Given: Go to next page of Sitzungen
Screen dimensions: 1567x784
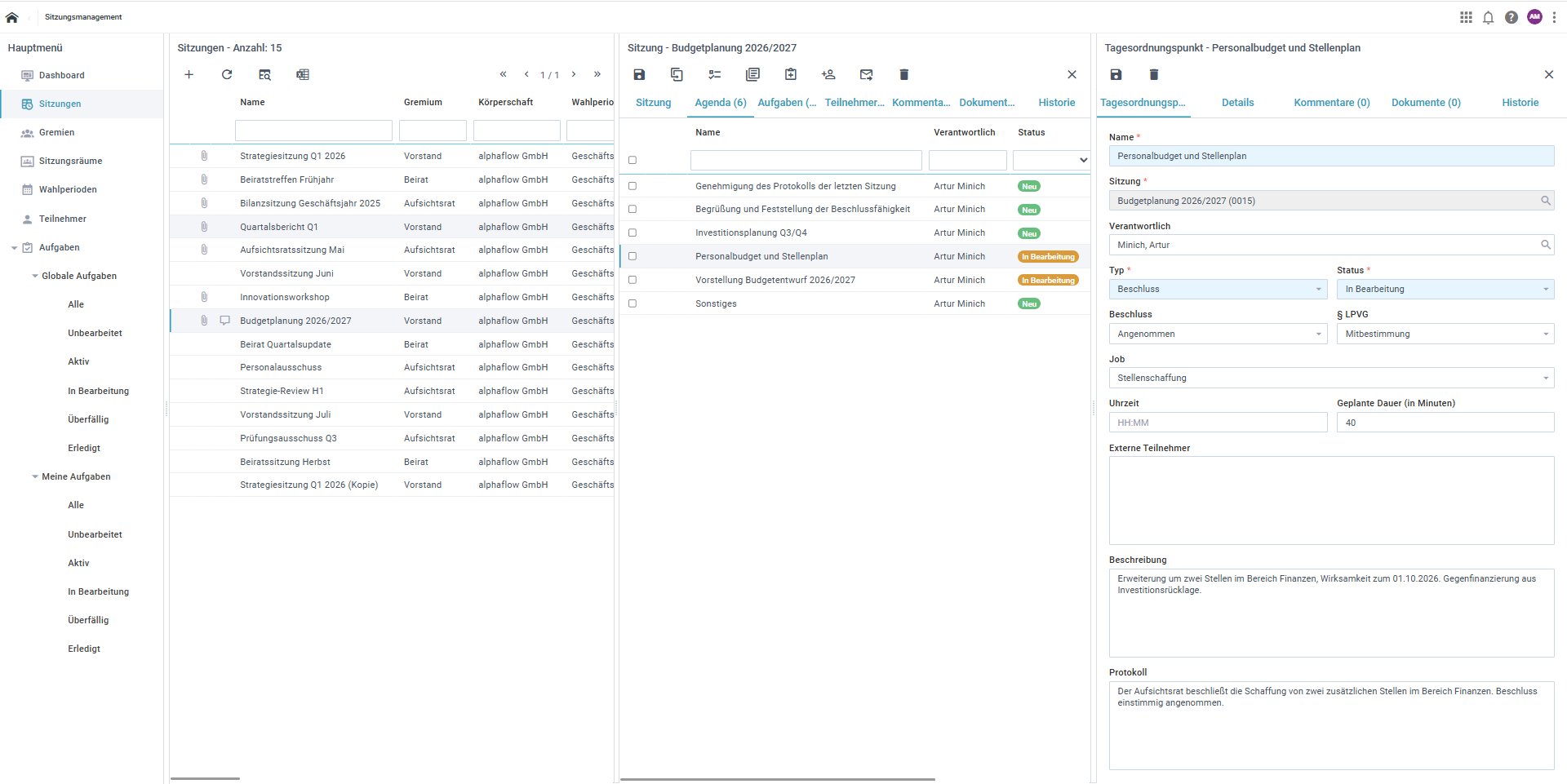Looking at the screenshot, I should (574, 74).
